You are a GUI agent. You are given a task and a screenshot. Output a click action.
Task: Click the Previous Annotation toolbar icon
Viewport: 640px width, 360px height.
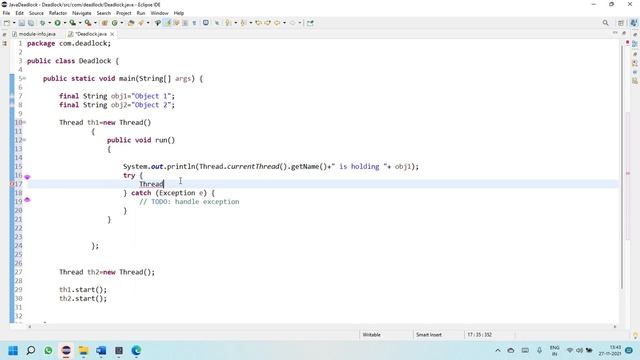point(243,23)
